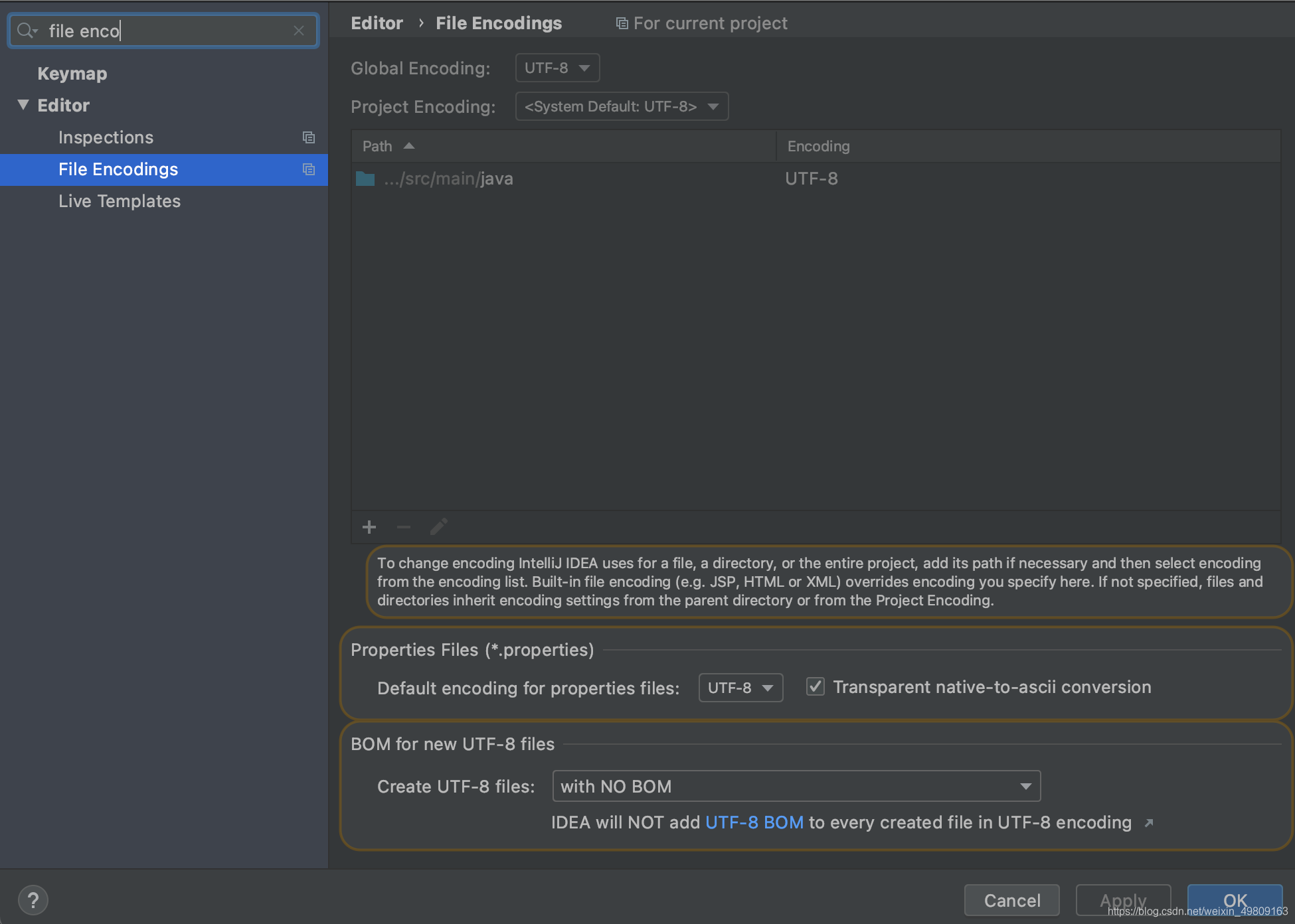Click the edit path entry icon
The width and height of the screenshot is (1295, 924).
click(438, 526)
